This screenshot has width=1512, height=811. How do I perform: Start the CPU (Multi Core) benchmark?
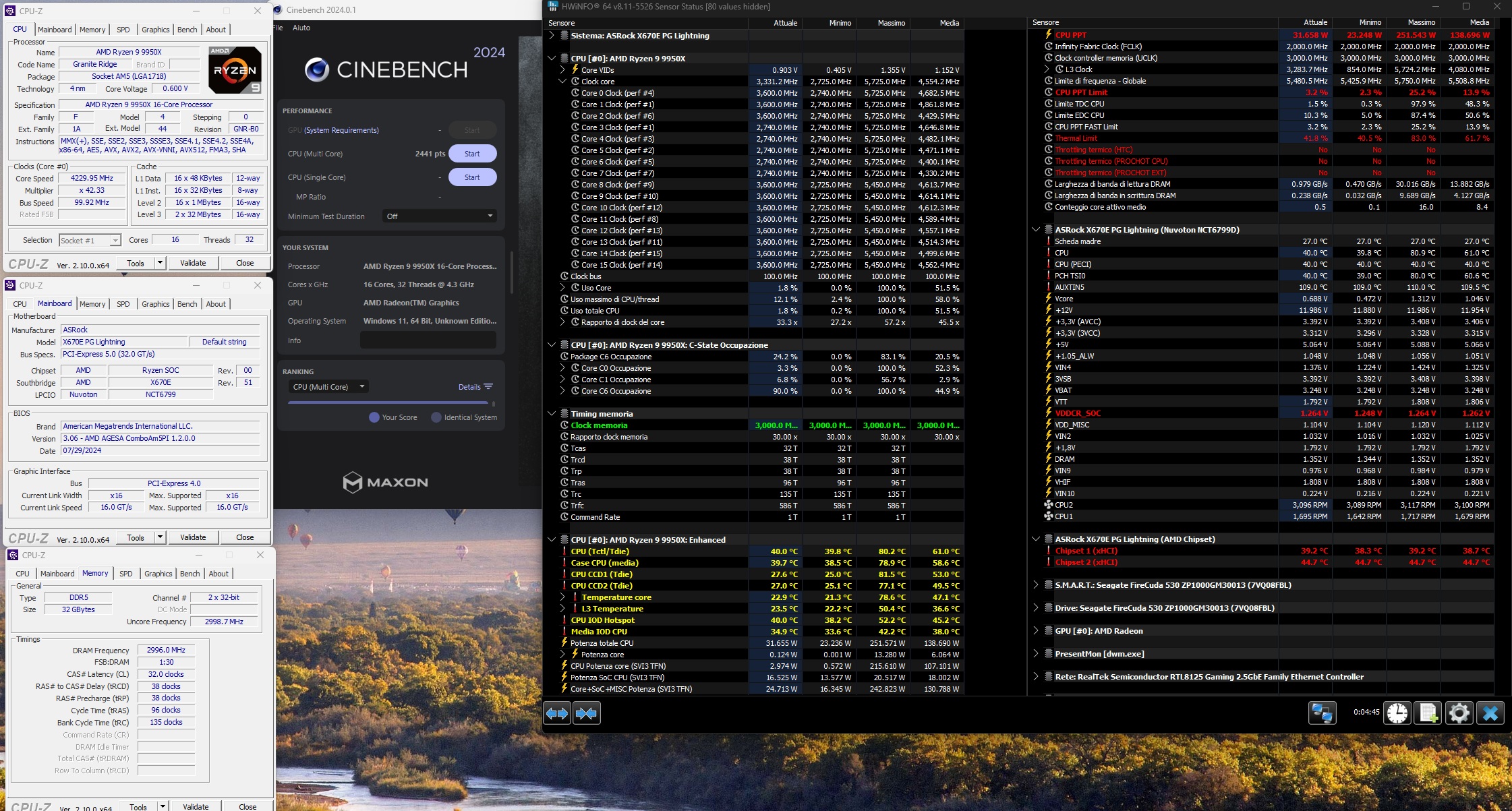[472, 154]
